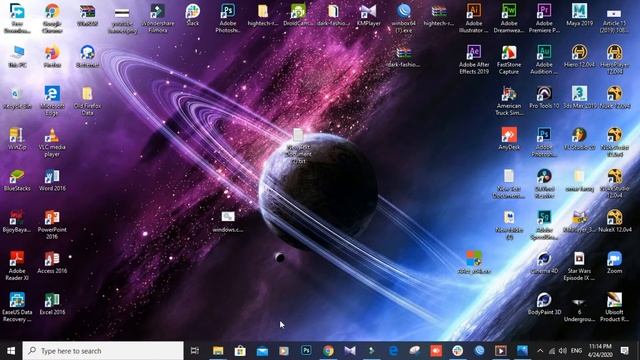Select HieroPlayer 12.0v4 desktop icon
This screenshot has width=640, height=360.
click(x=614, y=59)
